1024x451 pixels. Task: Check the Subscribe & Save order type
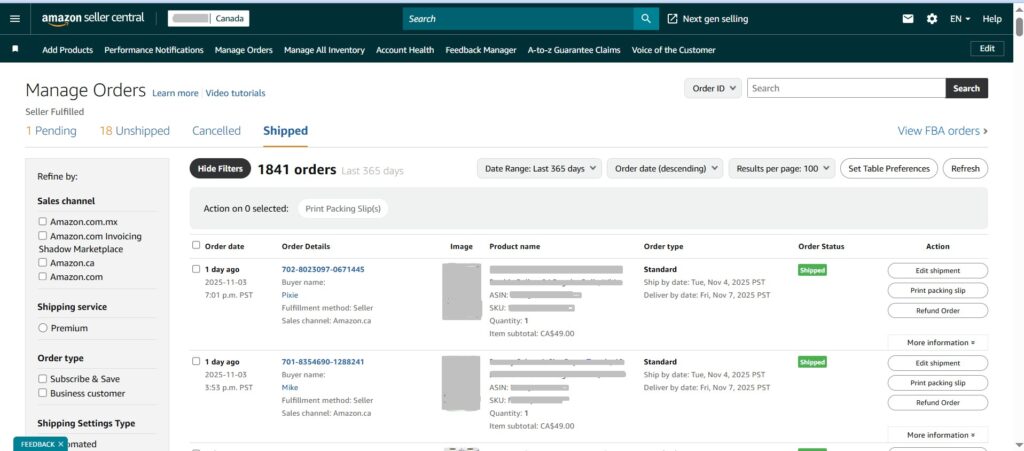tap(42, 379)
